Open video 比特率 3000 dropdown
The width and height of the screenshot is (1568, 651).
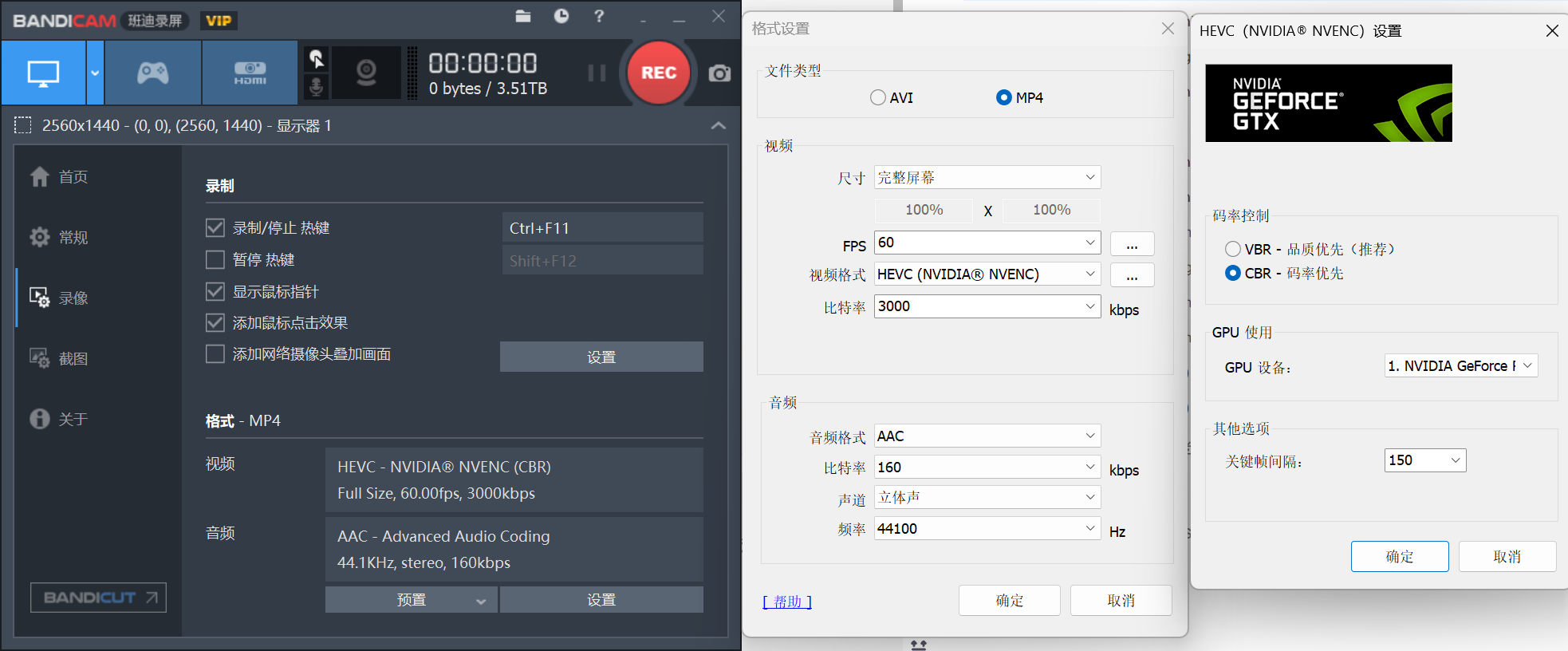tap(987, 306)
